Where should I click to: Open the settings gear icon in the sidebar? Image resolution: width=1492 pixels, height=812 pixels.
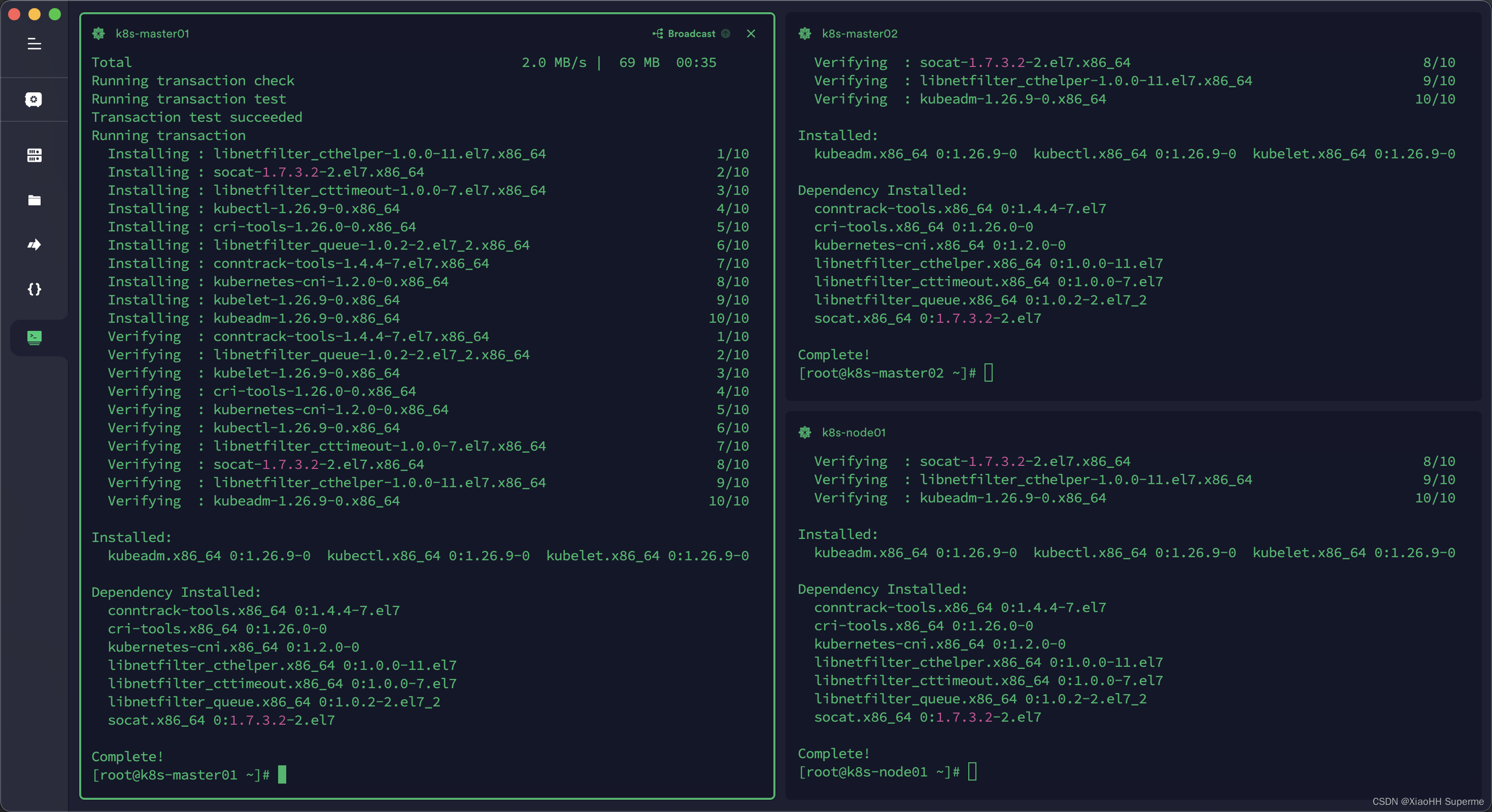click(34, 99)
